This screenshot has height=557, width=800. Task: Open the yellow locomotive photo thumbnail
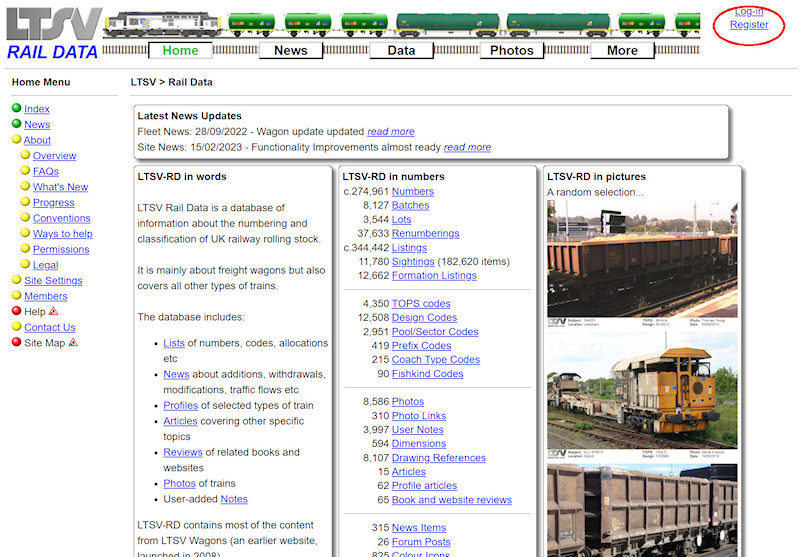pyautogui.click(x=642, y=393)
